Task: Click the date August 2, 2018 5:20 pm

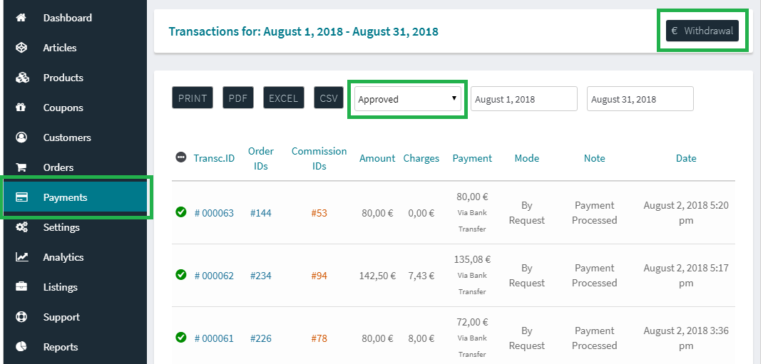Action: coord(686,213)
